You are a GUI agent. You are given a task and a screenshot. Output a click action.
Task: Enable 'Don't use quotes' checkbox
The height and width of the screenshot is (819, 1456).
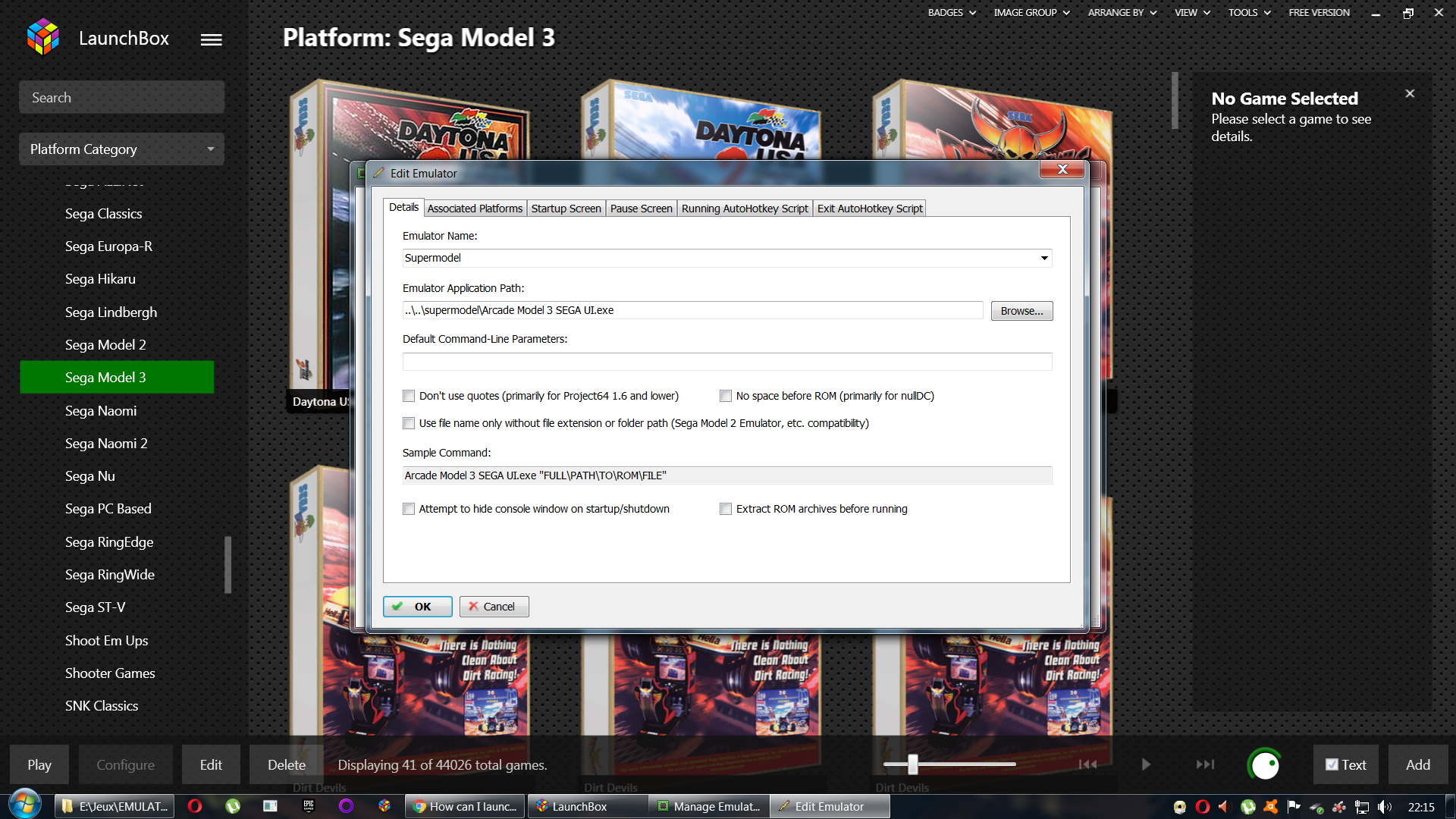click(409, 396)
